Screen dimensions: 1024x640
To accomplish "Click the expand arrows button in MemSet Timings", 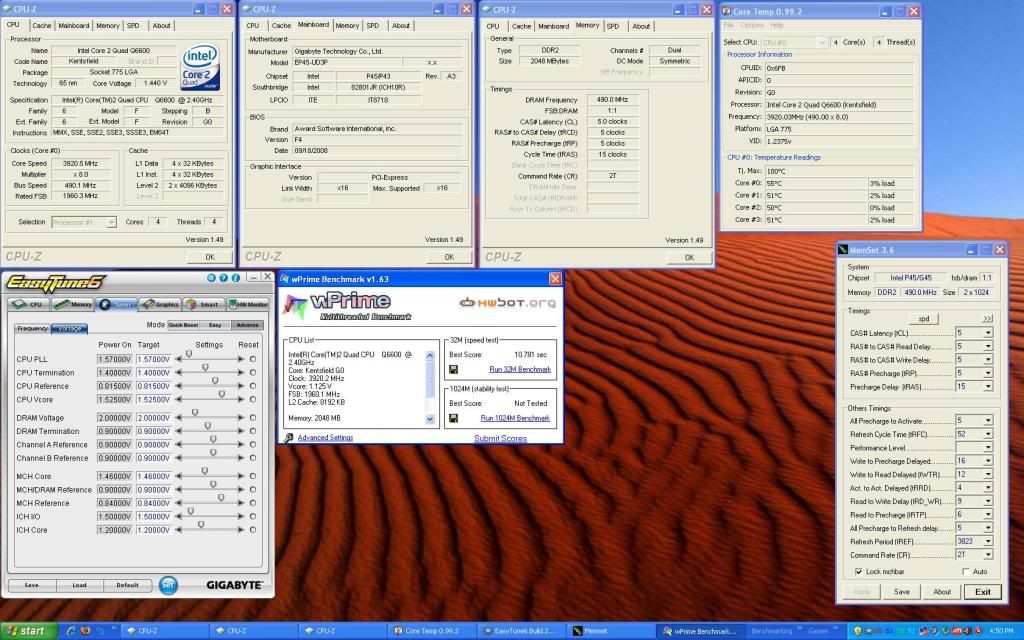I will [987, 319].
